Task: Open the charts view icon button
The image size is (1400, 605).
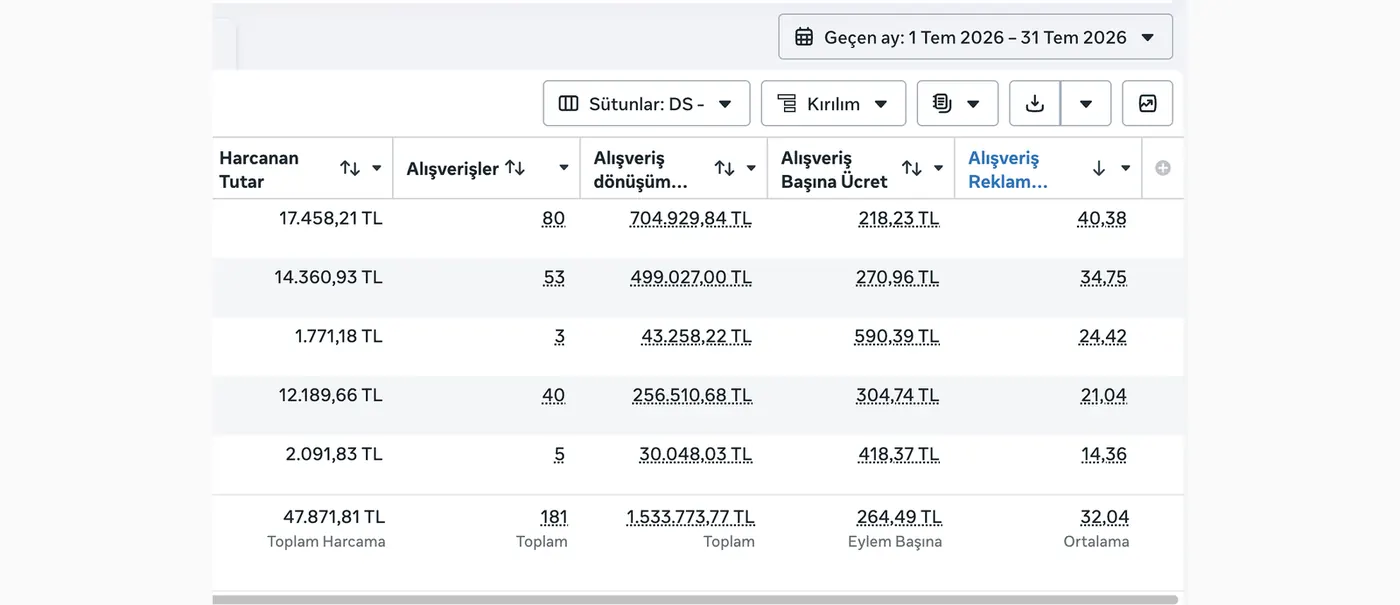Action: point(1147,103)
